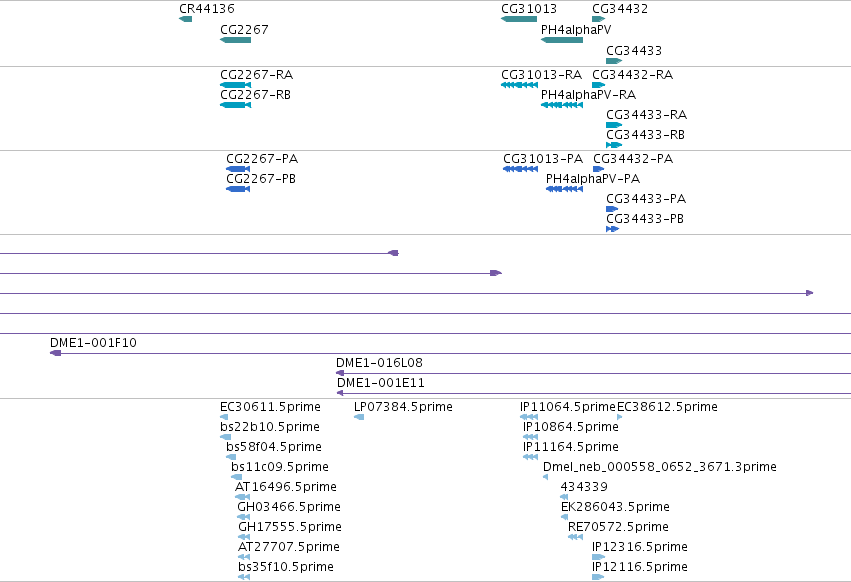Click the CG34433-PB label text
Image resolution: width=851 pixels, height=582 pixels.
click(645, 219)
